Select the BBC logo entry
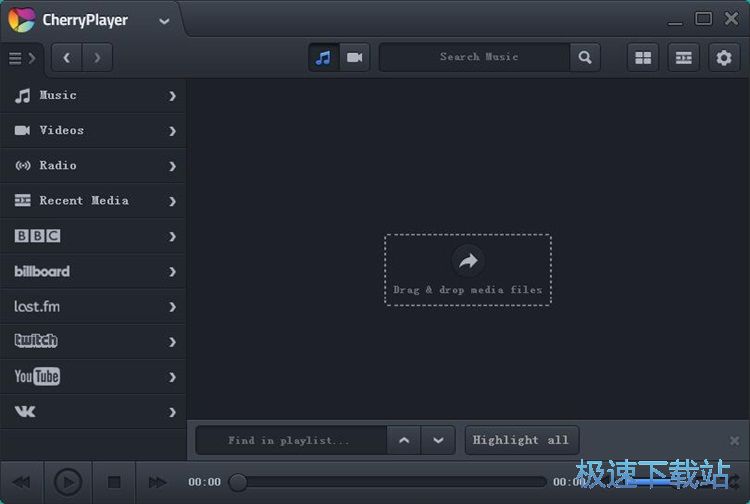750x504 pixels. coord(37,236)
